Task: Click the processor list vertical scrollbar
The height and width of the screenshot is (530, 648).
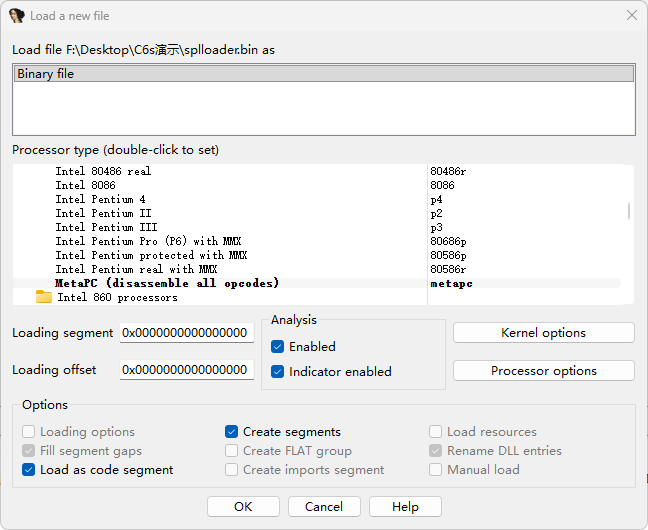Action: coord(629,212)
